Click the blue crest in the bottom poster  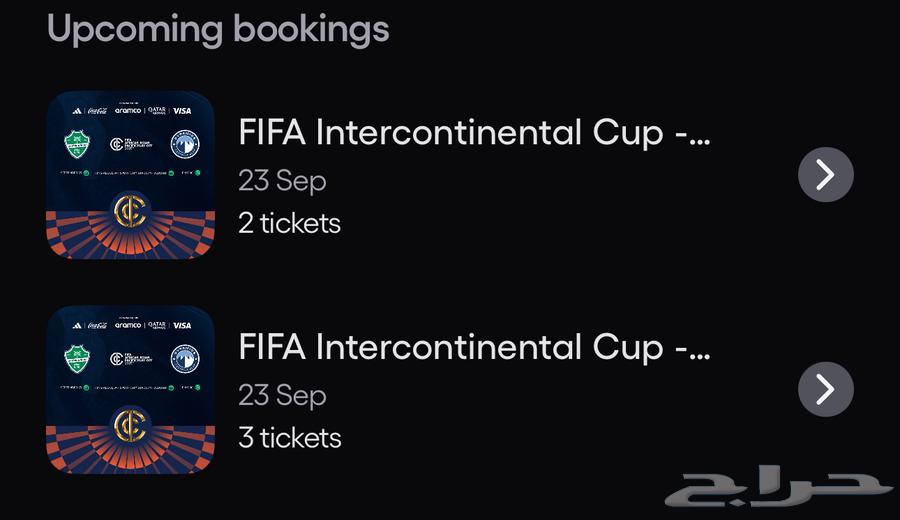point(184,358)
